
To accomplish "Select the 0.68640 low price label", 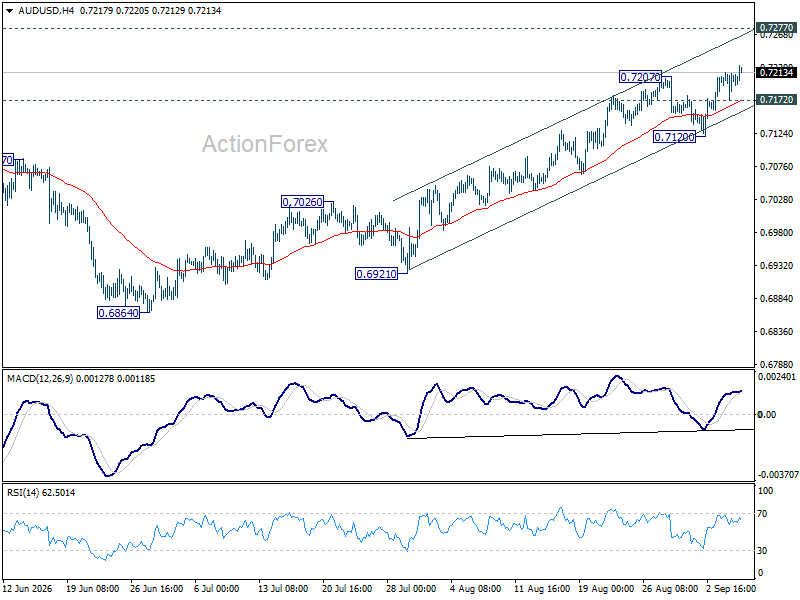I will (118, 313).
